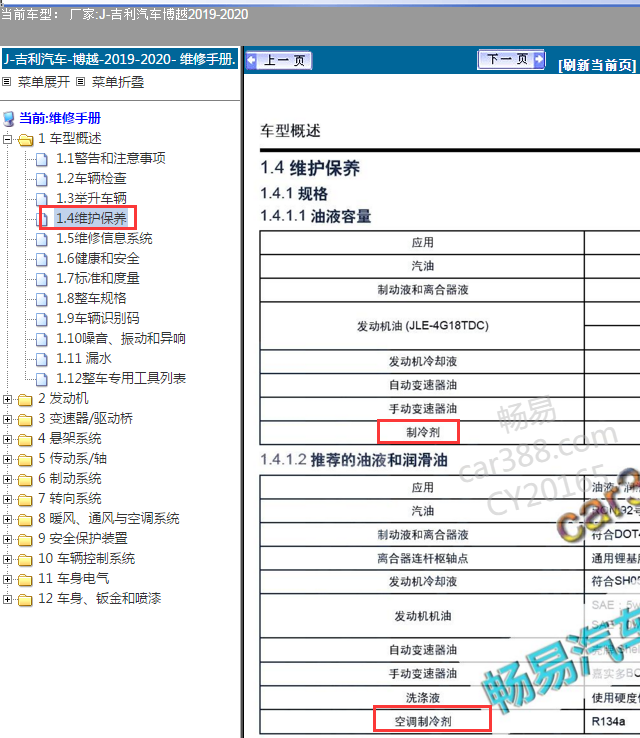The width and height of the screenshot is (640, 738).
Task: Click the page icon beside 1.1警告和注意事项
Action: click(42, 160)
